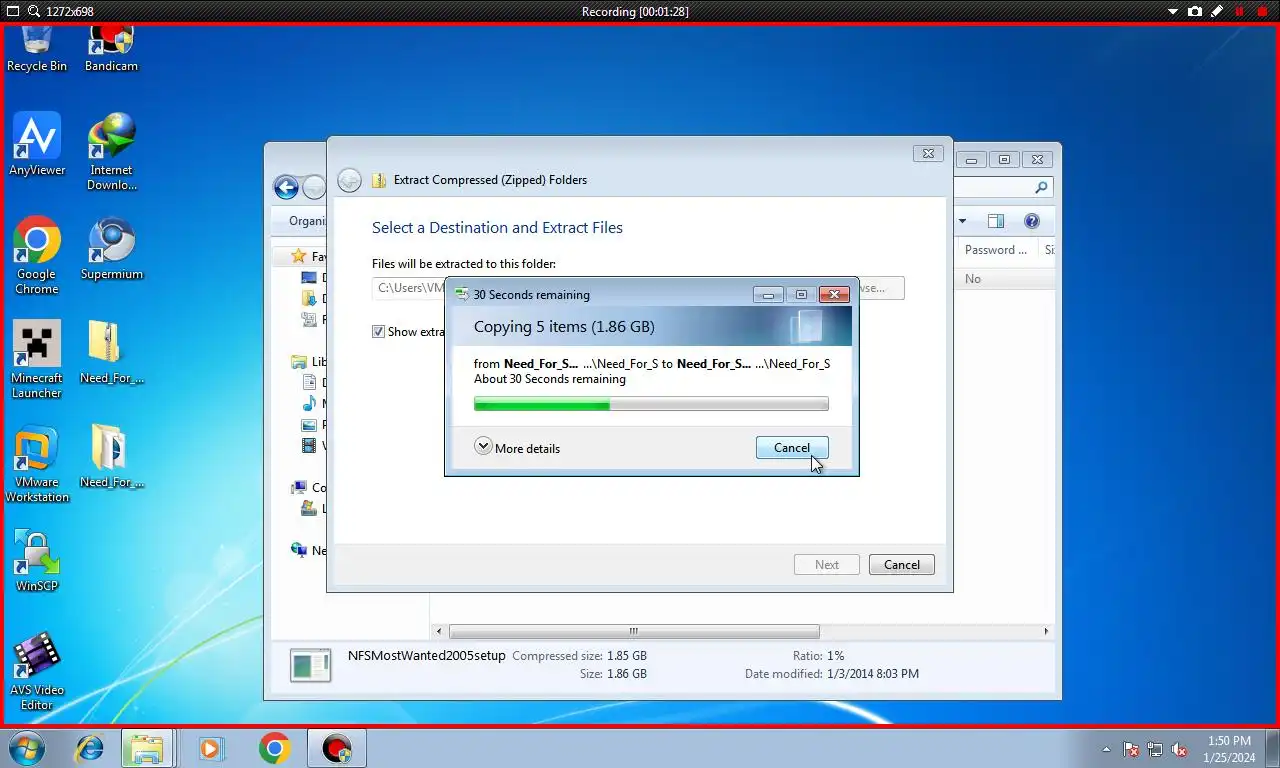Click the 'No' cell under Password column

[973, 279]
